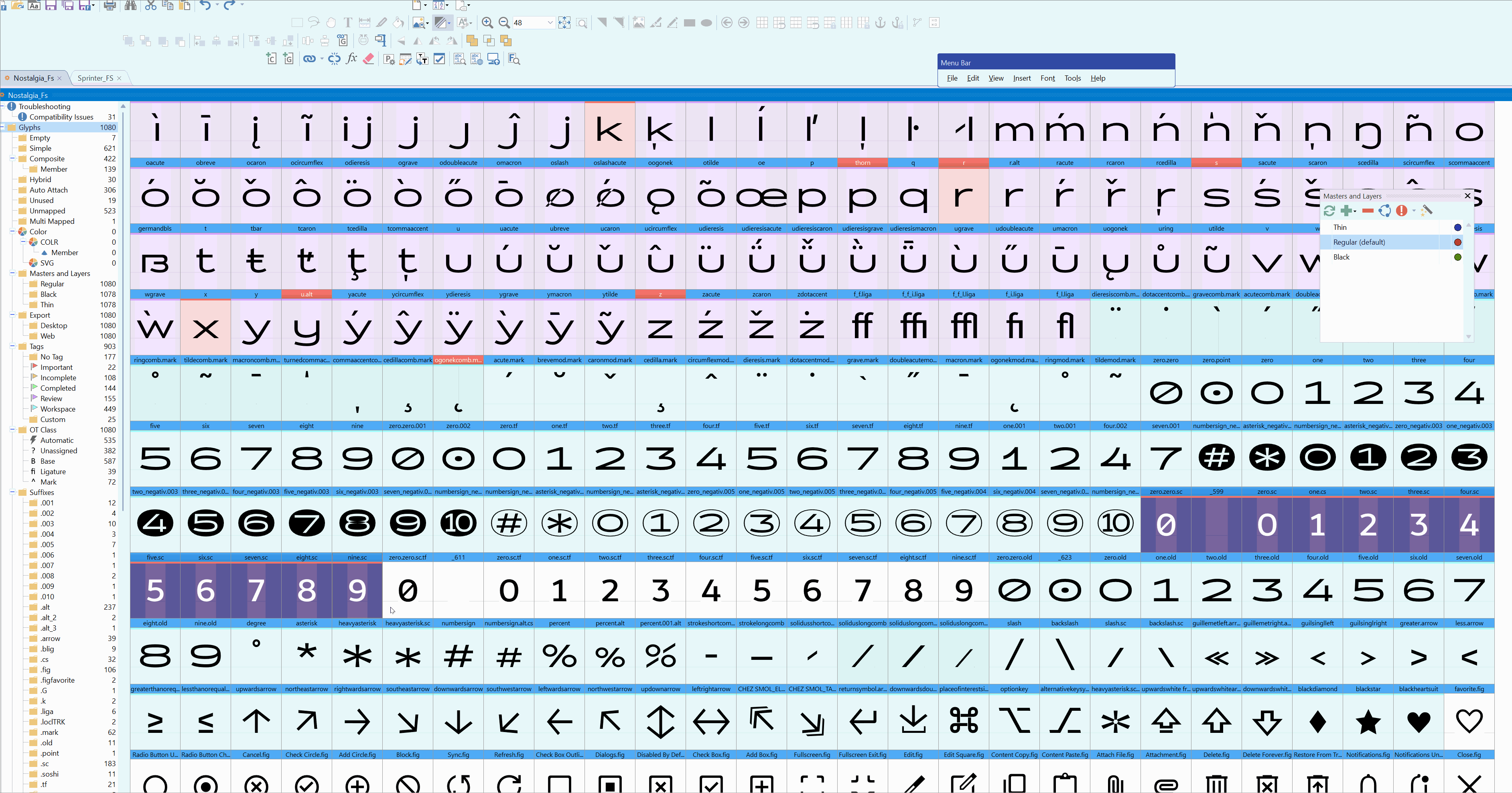This screenshot has height=793, width=1512.
Task: Click the blue color dot next to Thin
Action: (x=1457, y=228)
